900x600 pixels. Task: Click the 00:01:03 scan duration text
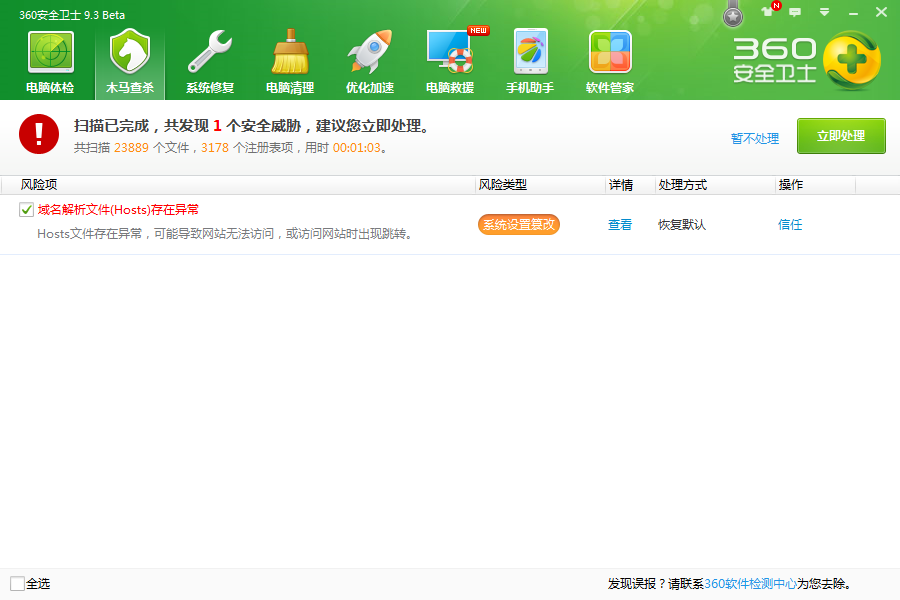click(356, 148)
